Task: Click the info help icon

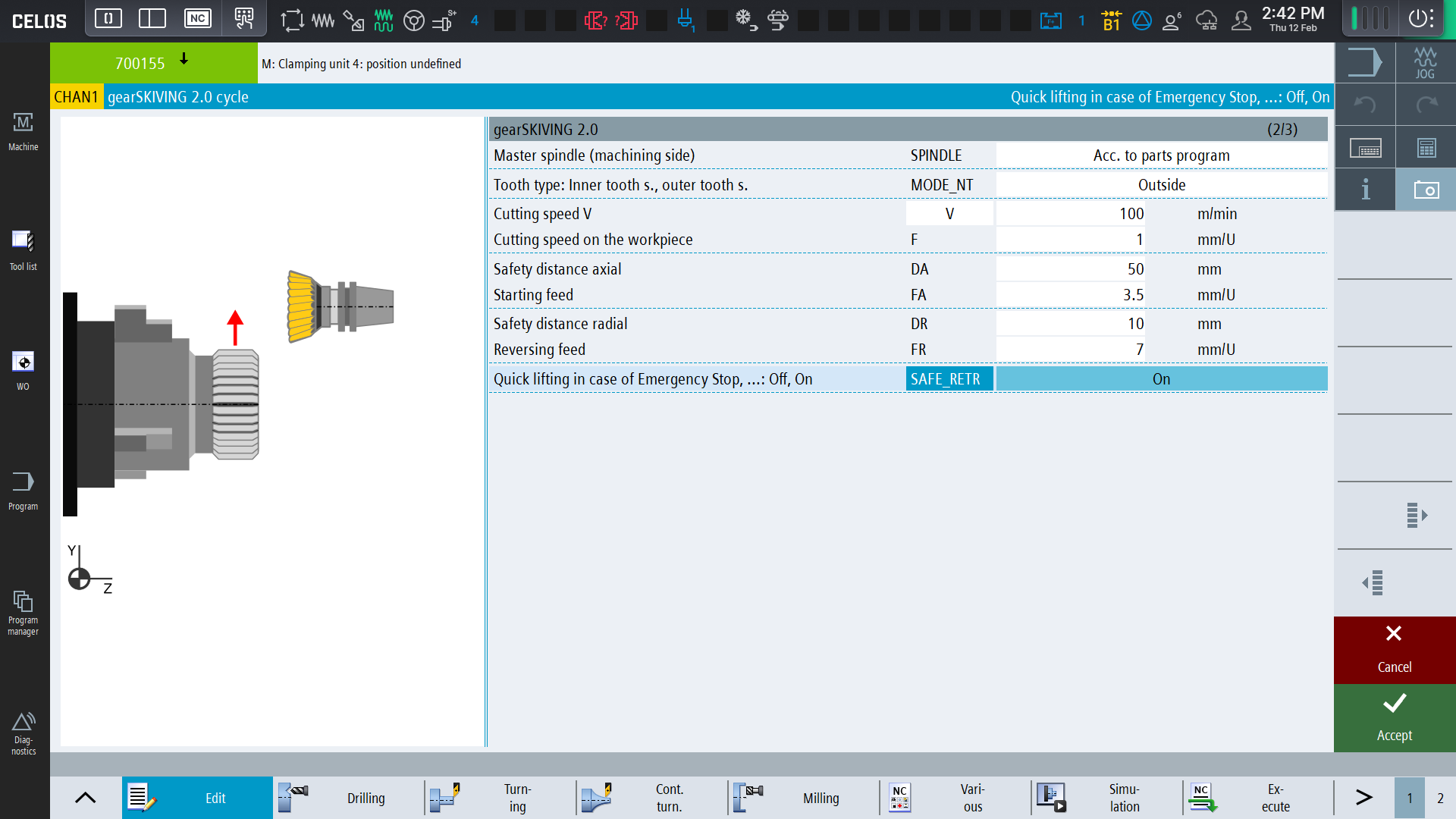Action: tap(1365, 189)
